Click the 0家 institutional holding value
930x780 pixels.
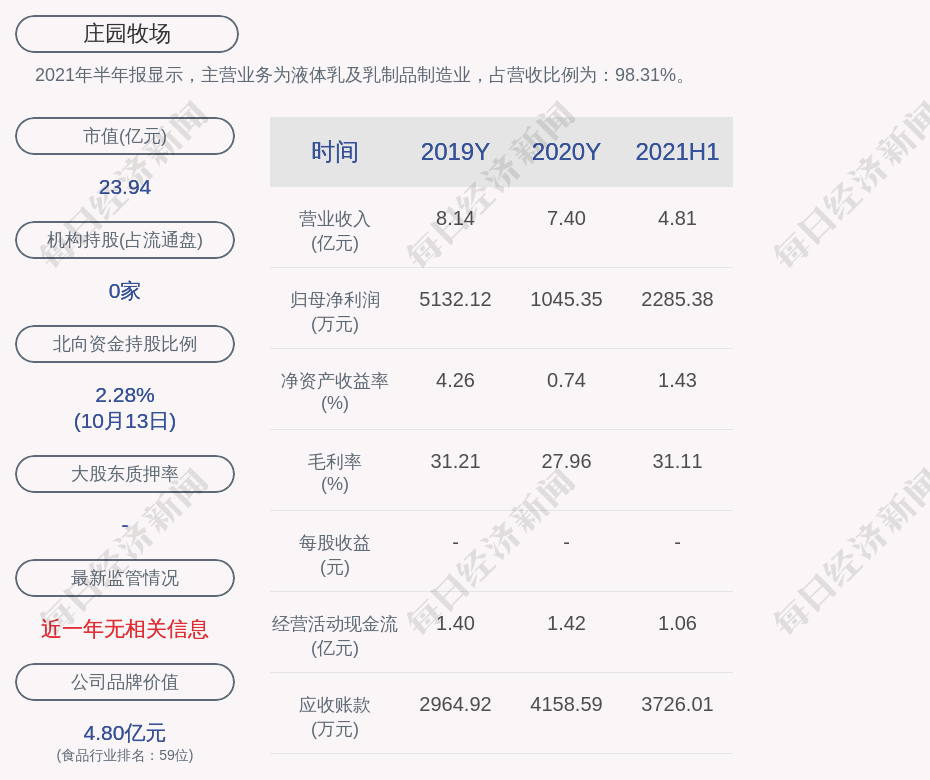tap(125, 291)
